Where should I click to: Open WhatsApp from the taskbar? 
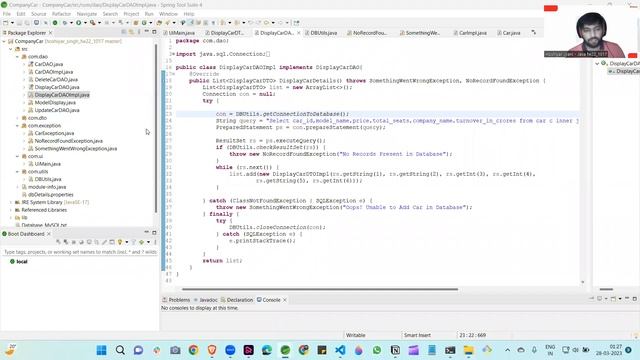click(x=377, y=350)
